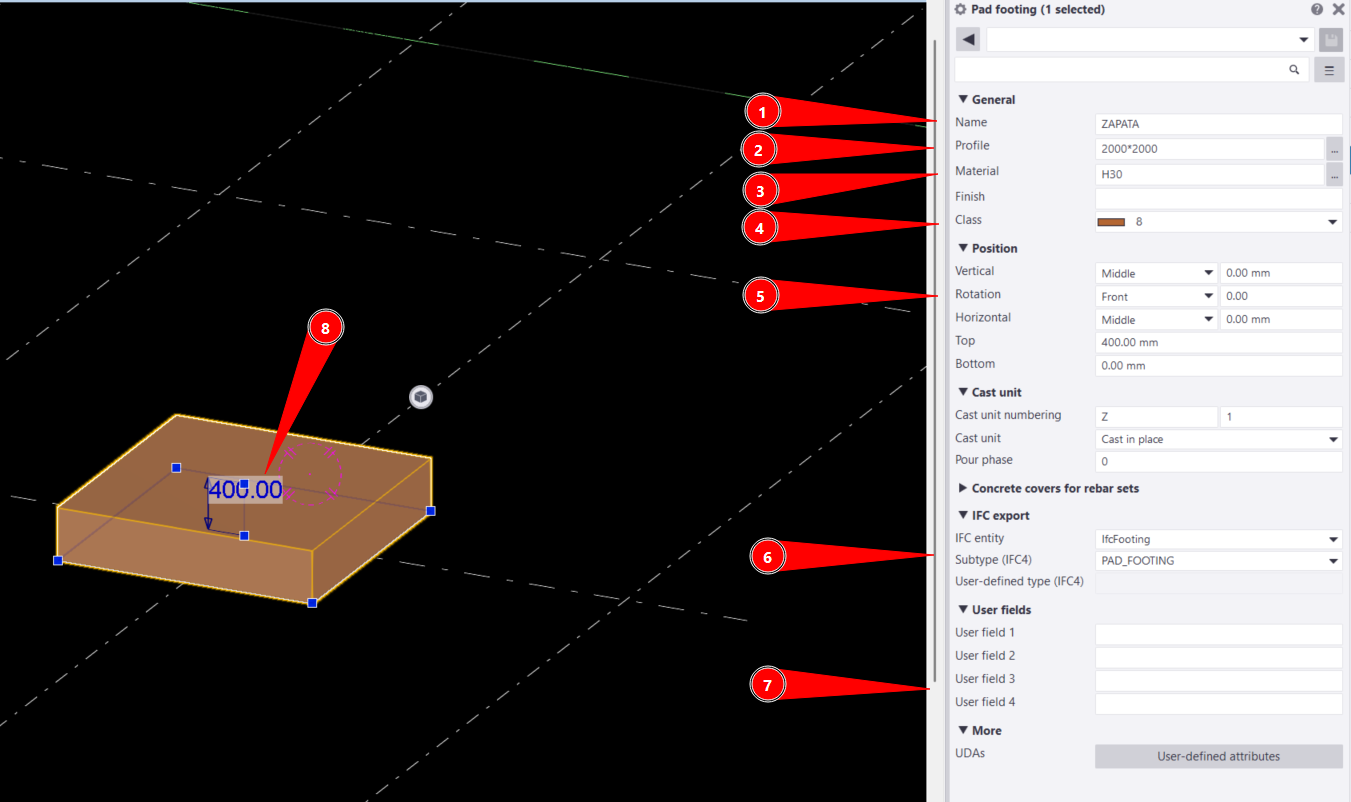Click the back arrow button in the property pane
The image size is (1351, 802).
(968, 39)
